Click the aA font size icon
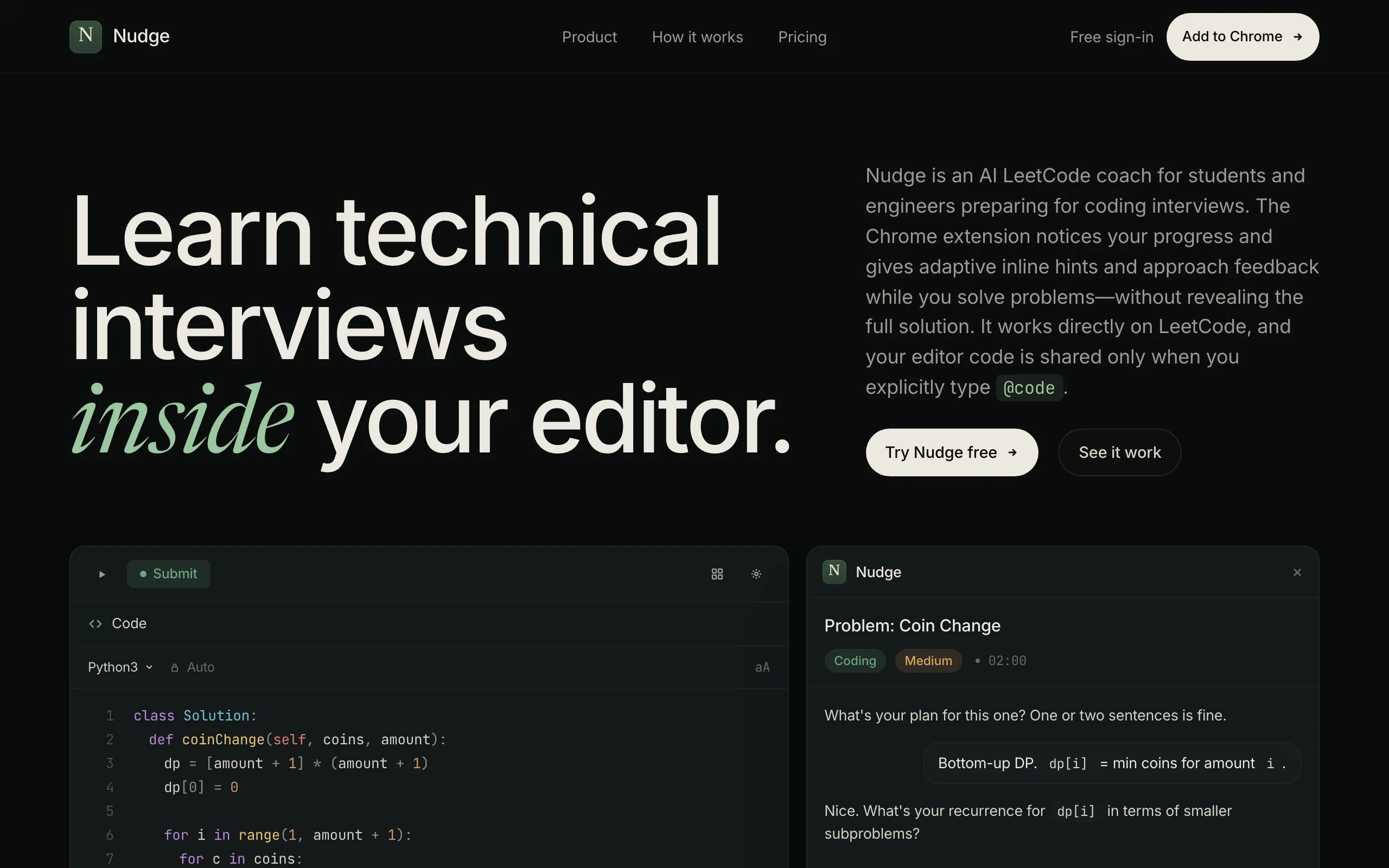This screenshot has width=1389, height=868. pyautogui.click(x=762, y=667)
